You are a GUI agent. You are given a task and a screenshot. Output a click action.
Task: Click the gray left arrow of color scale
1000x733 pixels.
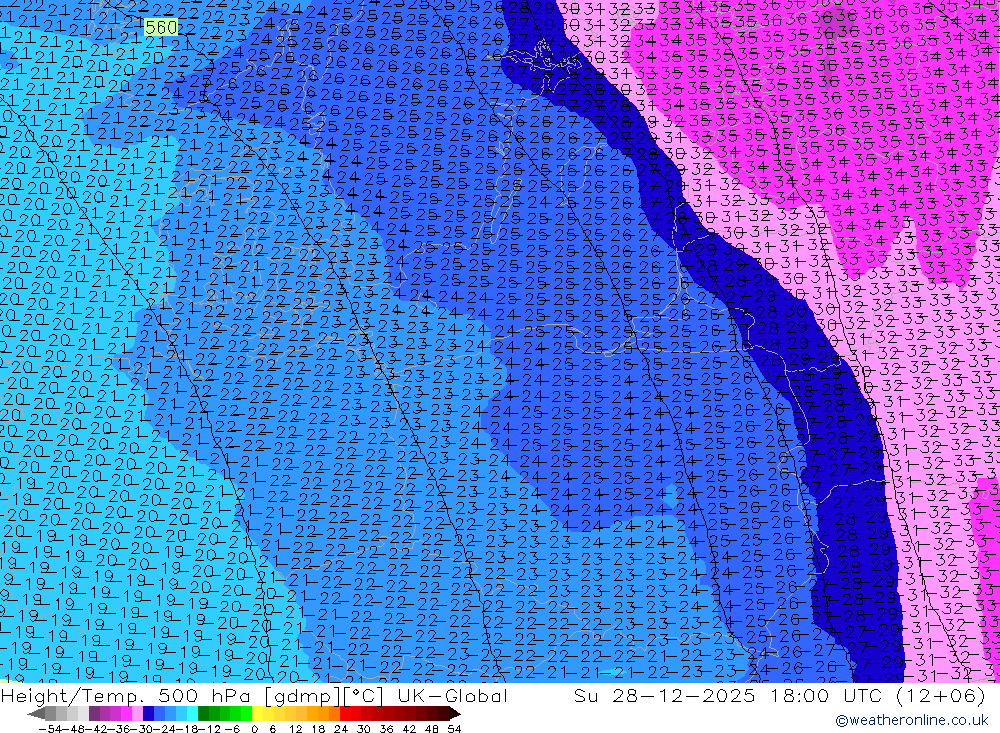(36, 714)
